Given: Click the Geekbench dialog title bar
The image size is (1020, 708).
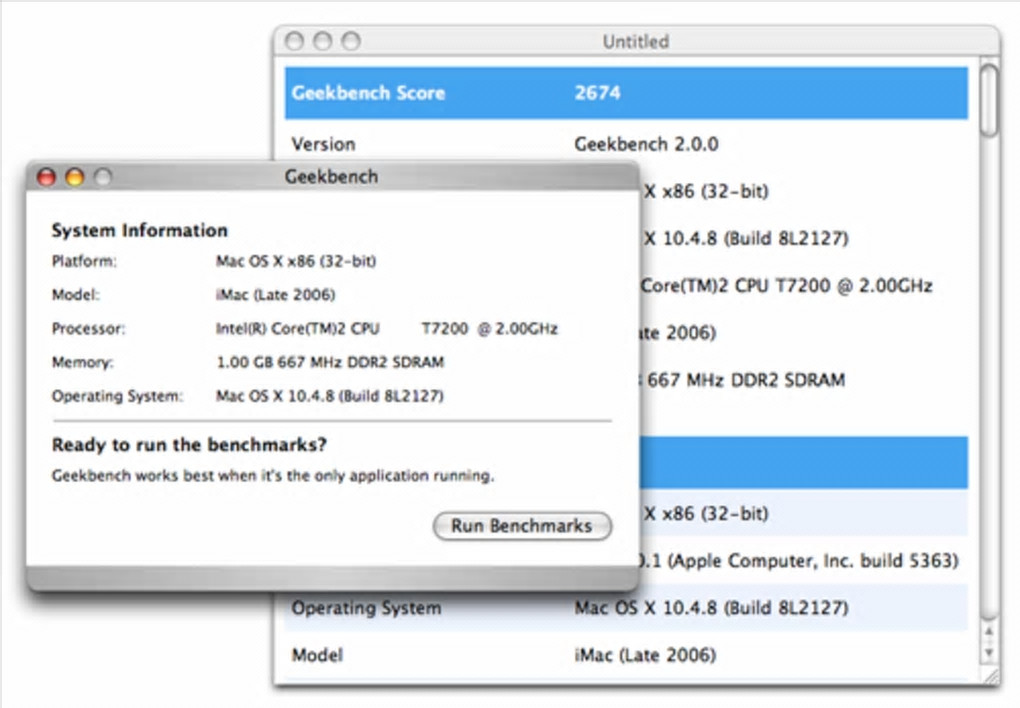Looking at the screenshot, I should (331, 177).
